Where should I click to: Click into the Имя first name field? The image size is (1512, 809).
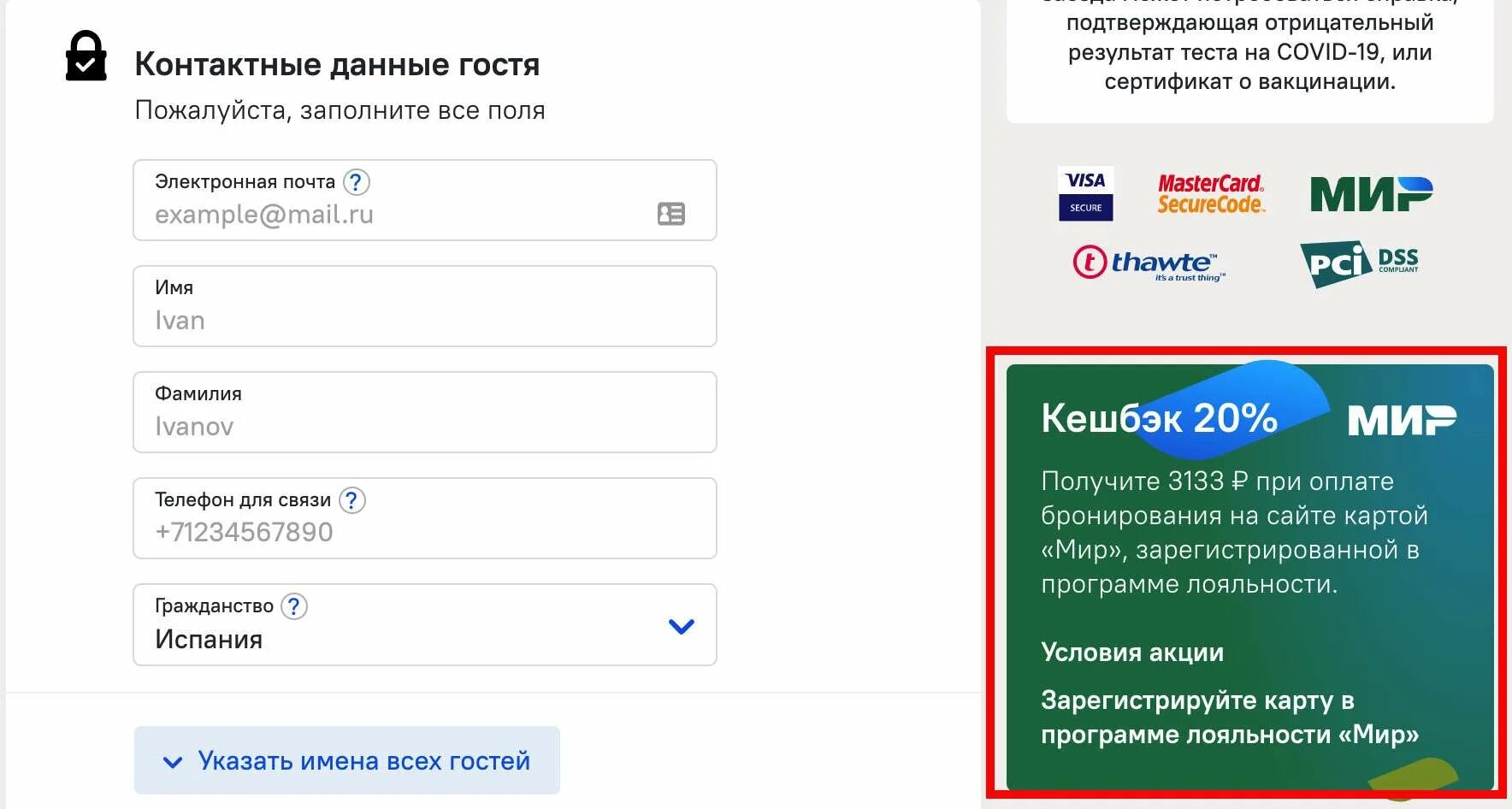[x=424, y=320]
